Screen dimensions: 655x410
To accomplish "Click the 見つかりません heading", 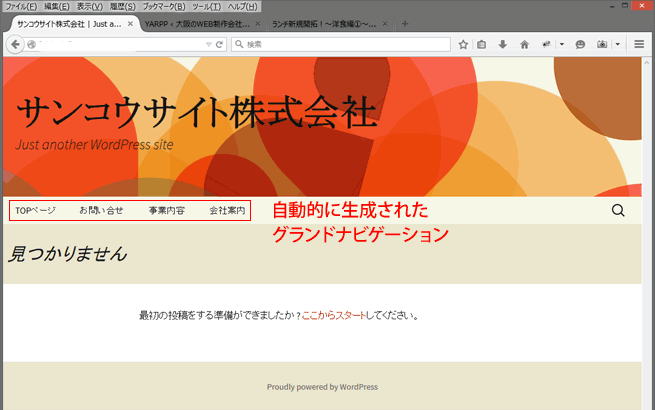I will (x=68, y=254).
